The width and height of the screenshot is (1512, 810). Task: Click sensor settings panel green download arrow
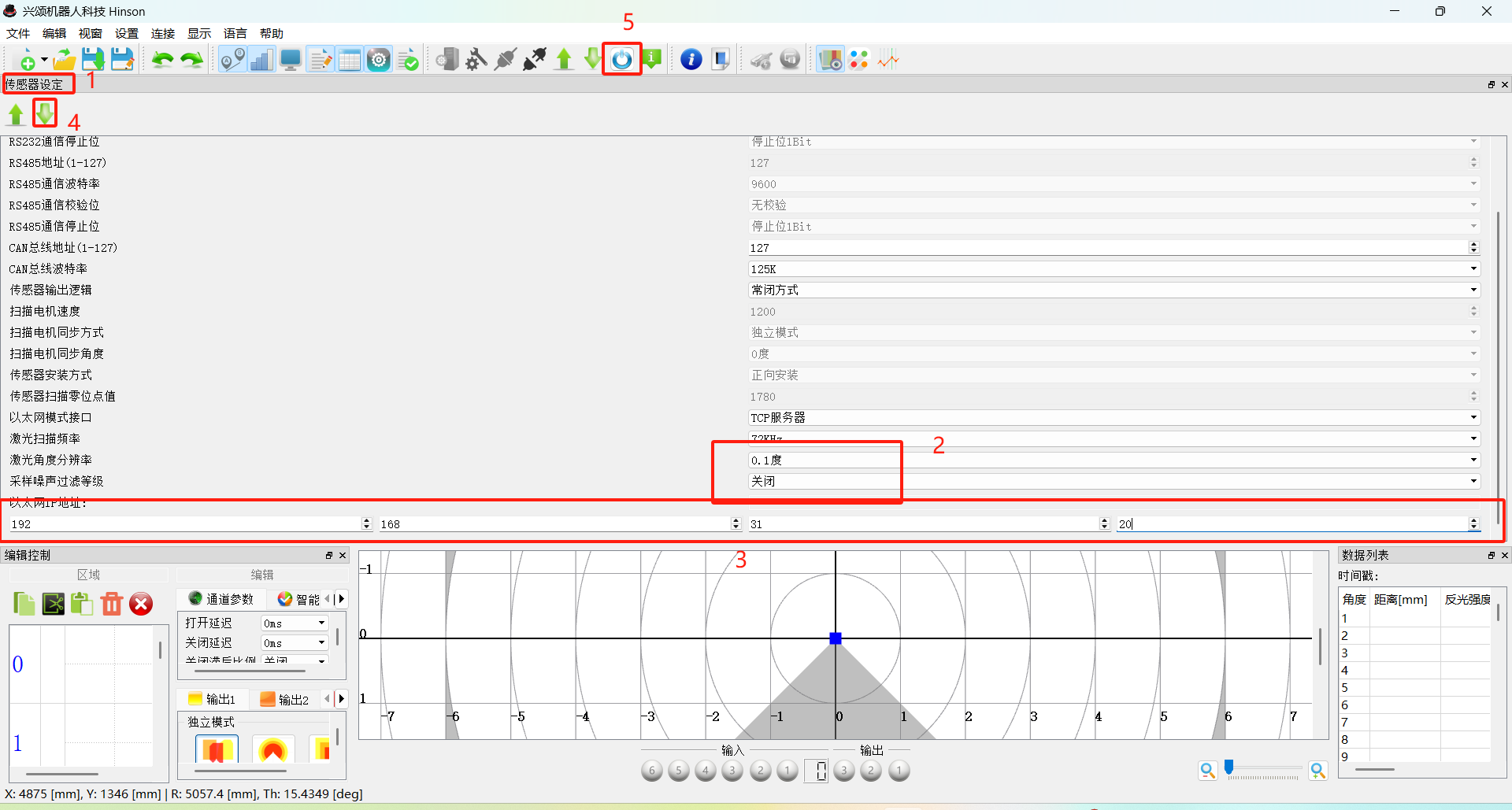pos(45,113)
